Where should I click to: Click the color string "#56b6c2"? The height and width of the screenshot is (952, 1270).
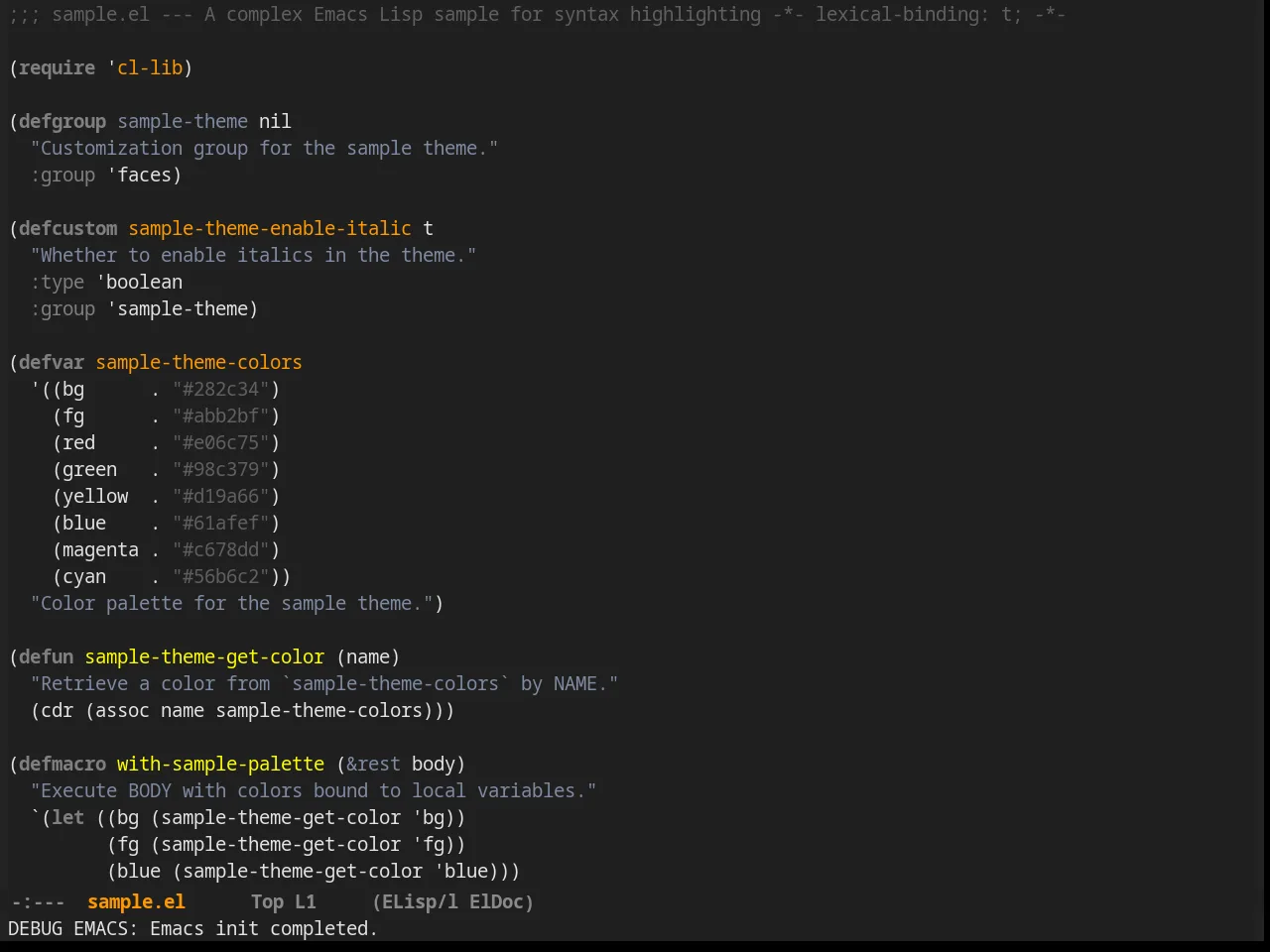[x=221, y=576]
